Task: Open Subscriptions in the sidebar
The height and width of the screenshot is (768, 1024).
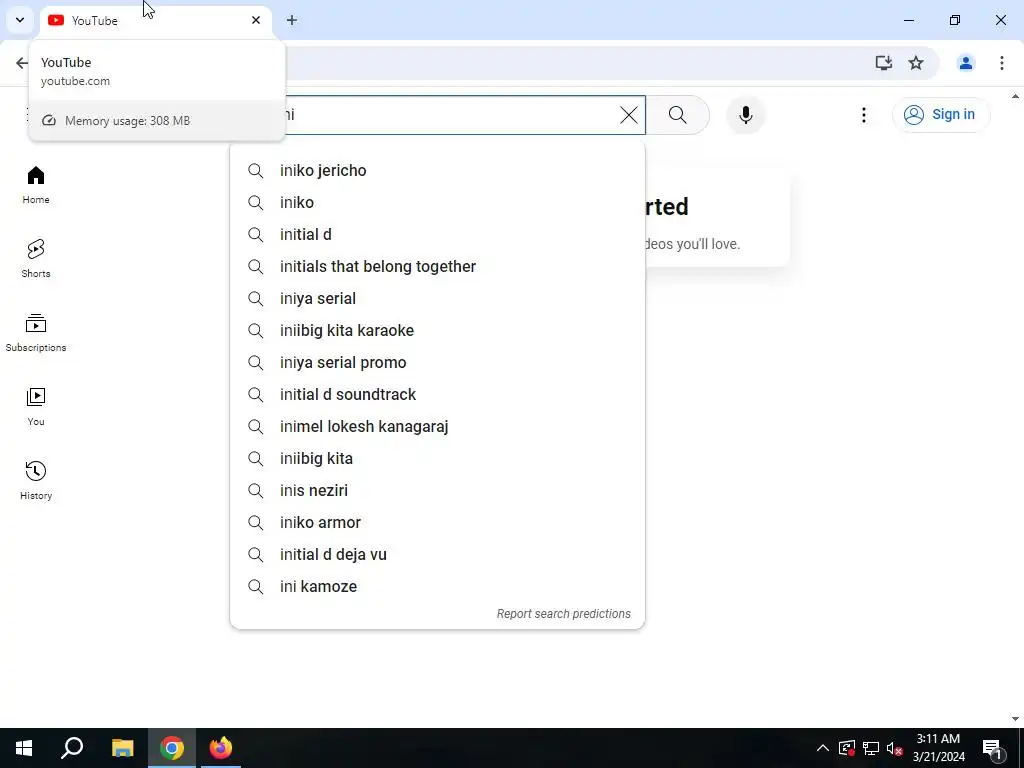Action: pyautogui.click(x=36, y=332)
